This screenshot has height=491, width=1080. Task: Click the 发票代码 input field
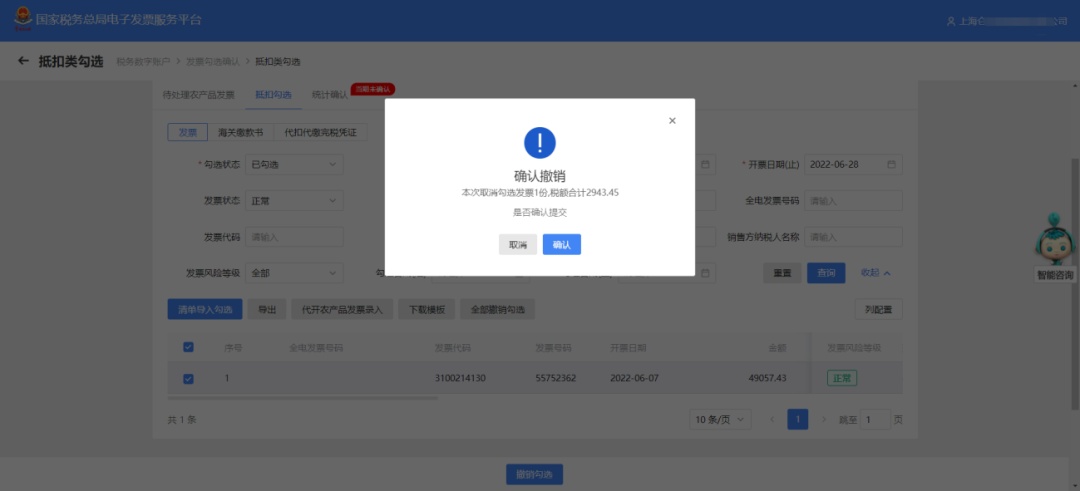click(x=294, y=237)
